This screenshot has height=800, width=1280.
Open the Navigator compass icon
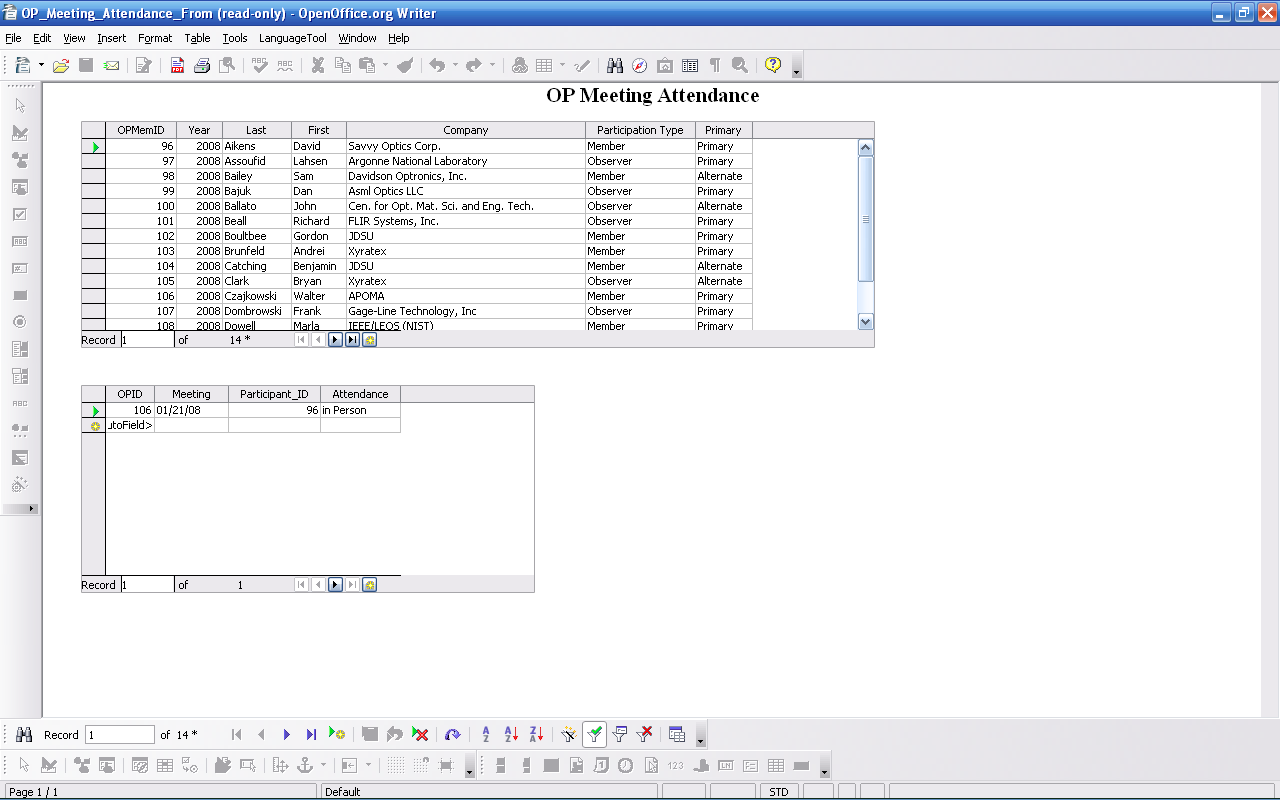[x=640, y=66]
